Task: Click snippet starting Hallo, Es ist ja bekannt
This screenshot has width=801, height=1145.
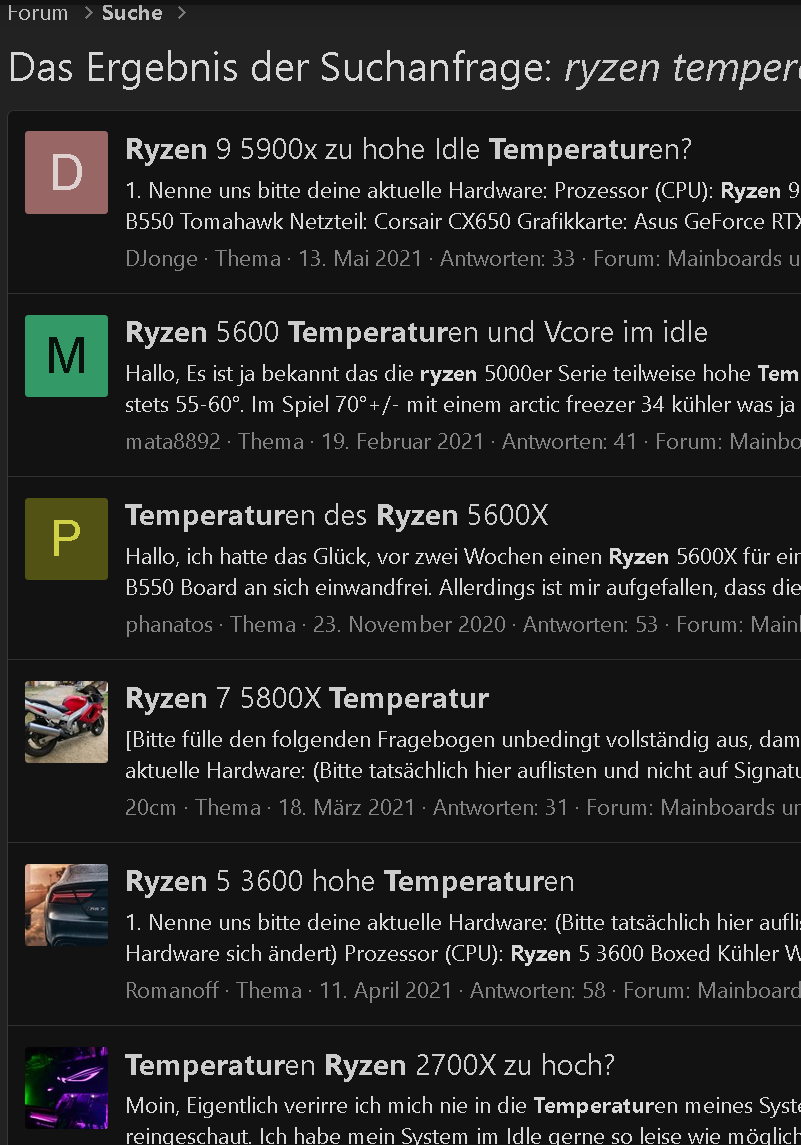Action: pyautogui.click(x=463, y=388)
